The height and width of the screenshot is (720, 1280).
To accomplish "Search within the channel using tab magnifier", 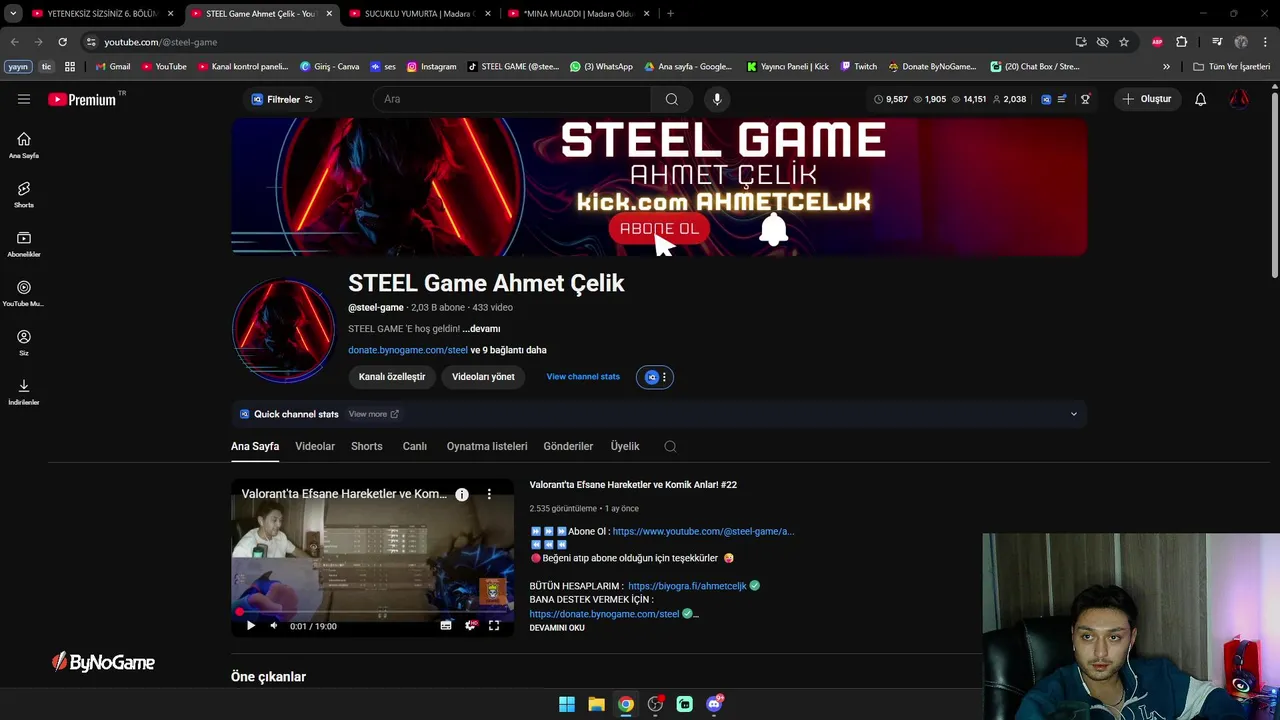I will [670, 446].
